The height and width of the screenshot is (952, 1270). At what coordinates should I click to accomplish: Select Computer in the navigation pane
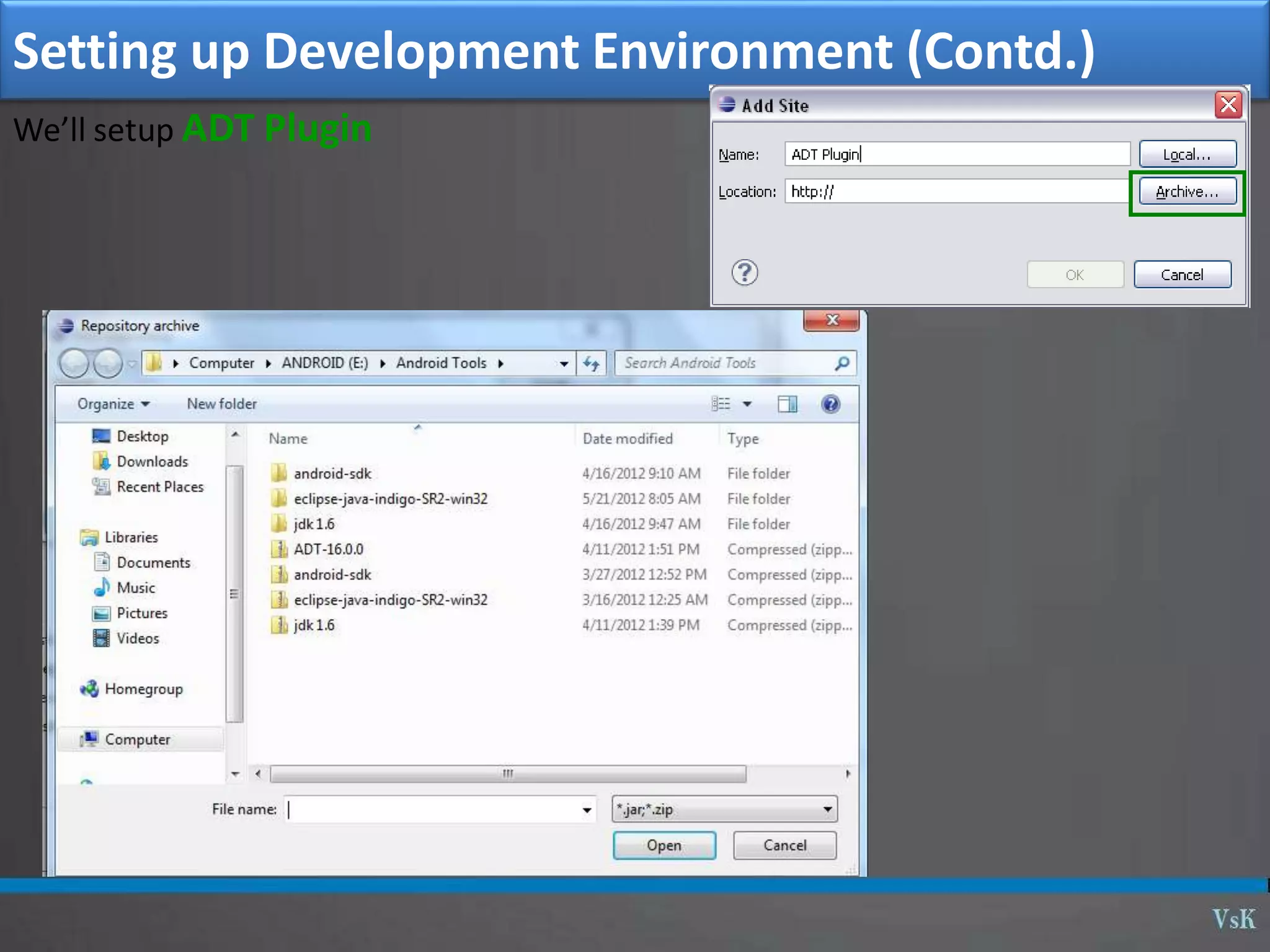(137, 739)
